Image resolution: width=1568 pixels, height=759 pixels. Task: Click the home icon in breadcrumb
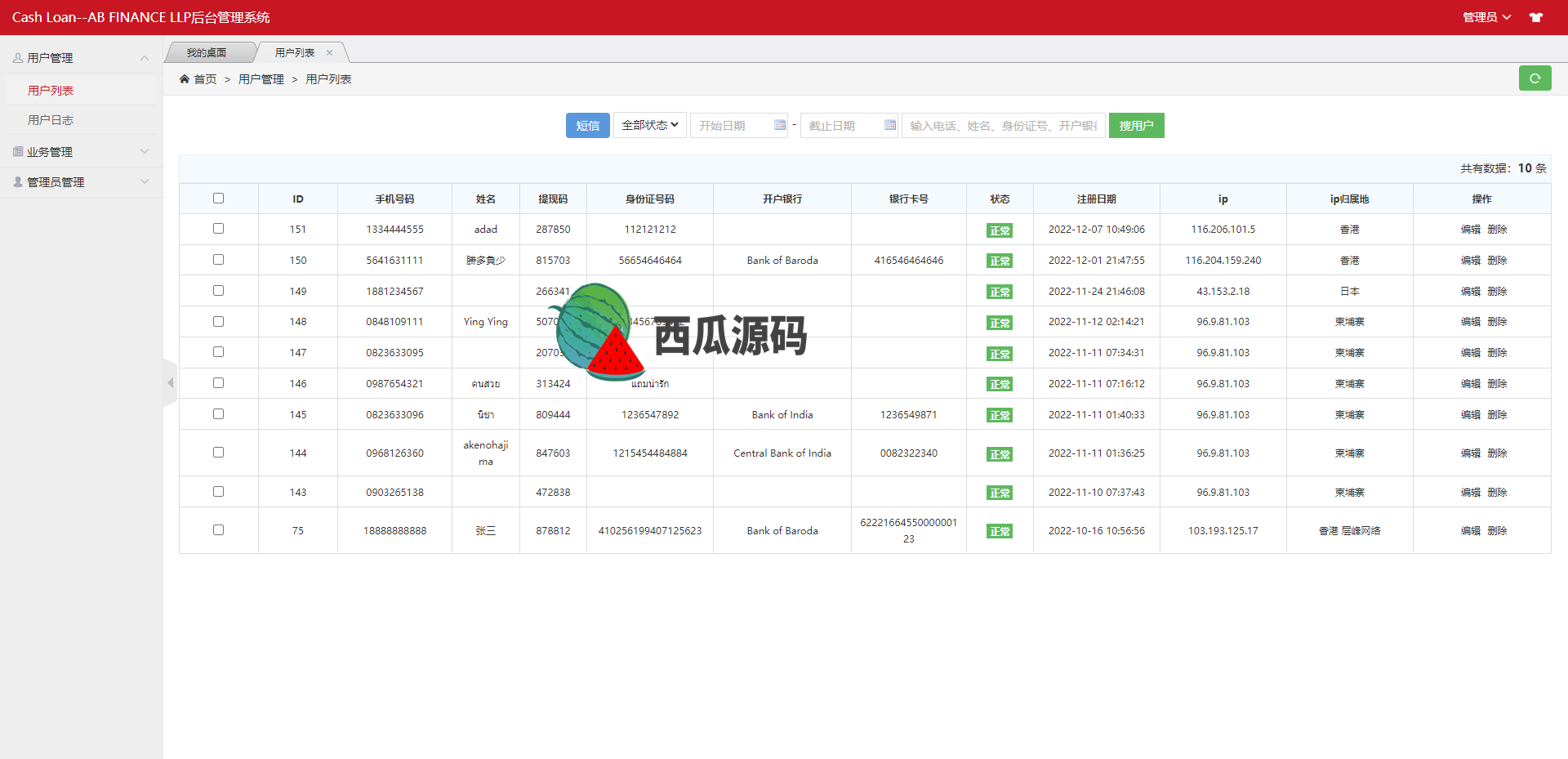tap(185, 79)
